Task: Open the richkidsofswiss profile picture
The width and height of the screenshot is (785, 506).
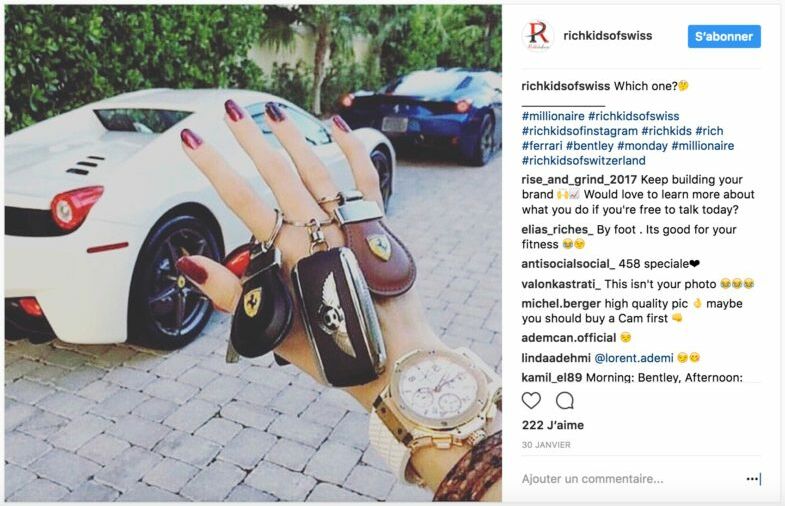Action: click(x=538, y=36)
